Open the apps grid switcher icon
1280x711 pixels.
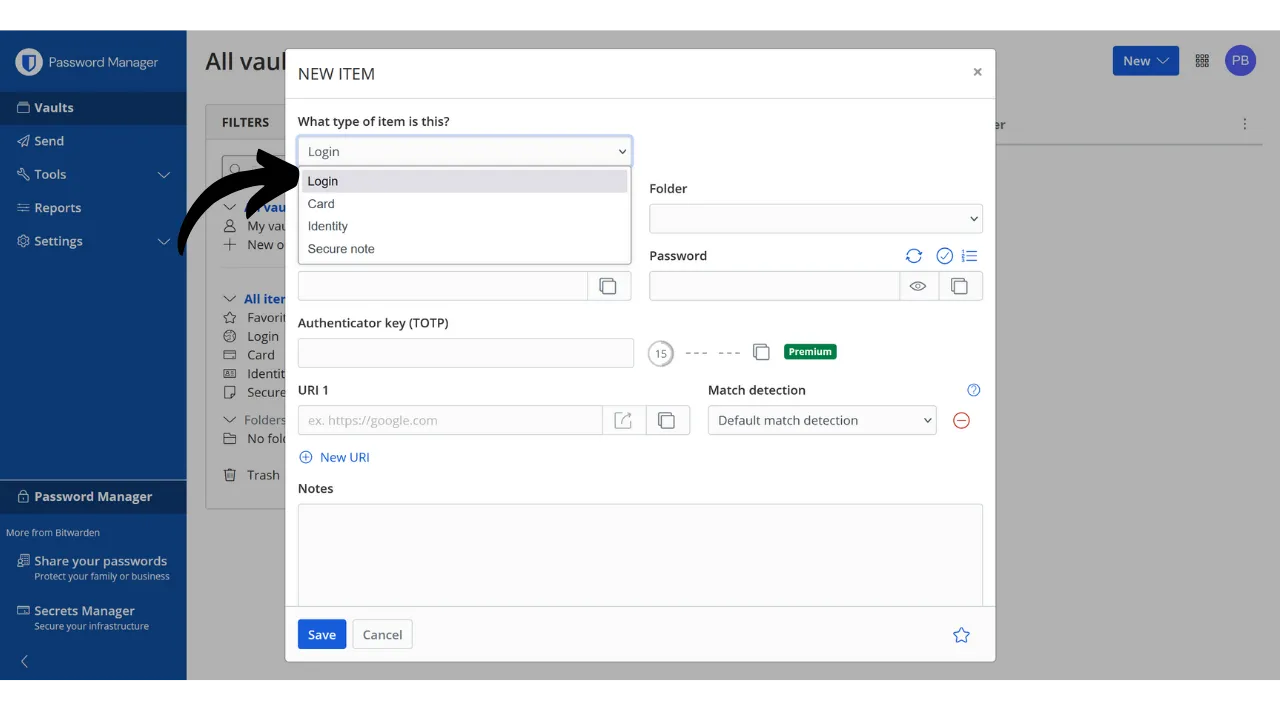1202,61
